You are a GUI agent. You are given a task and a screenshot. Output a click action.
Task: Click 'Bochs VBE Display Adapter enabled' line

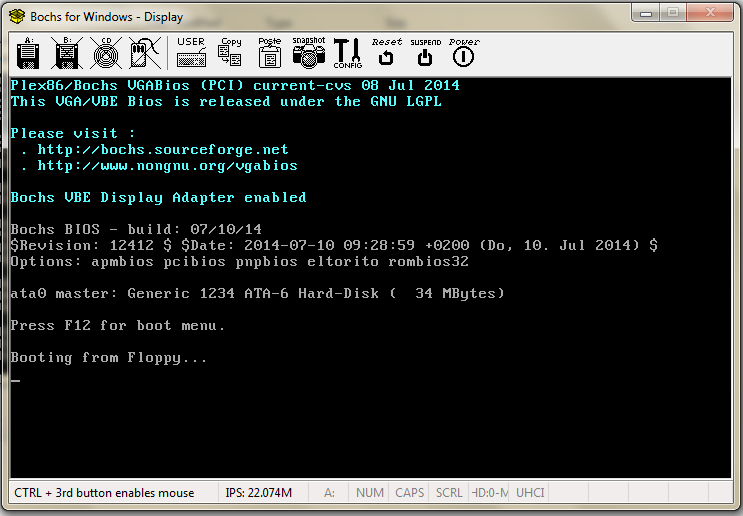coord(159,198)
